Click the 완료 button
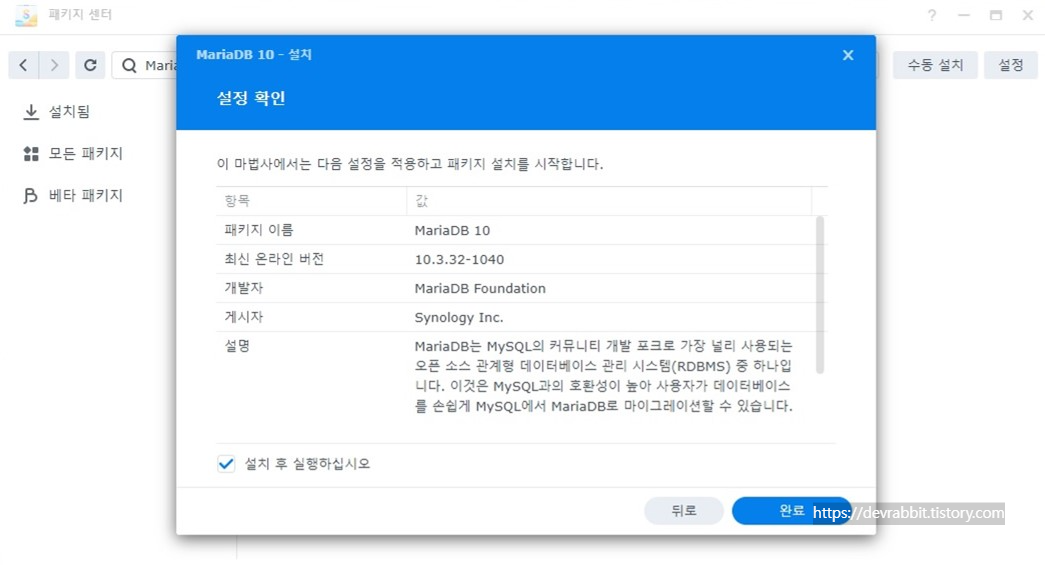 791,510
